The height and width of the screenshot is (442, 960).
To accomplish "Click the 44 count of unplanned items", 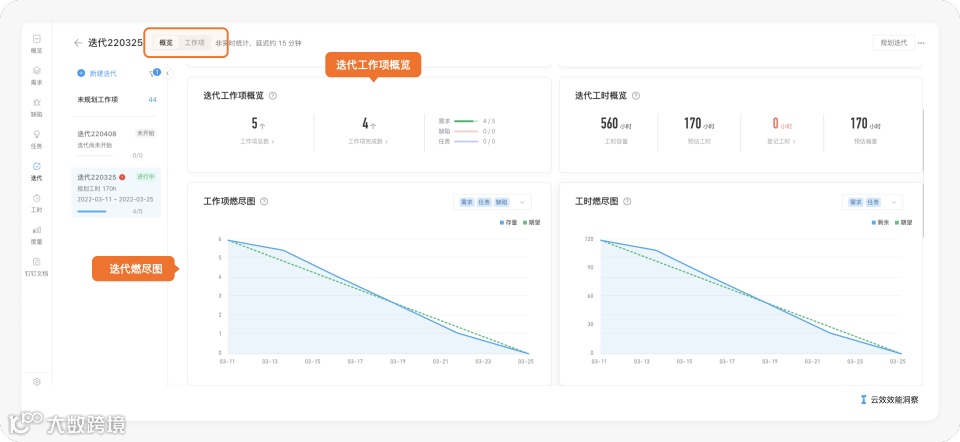I will click(x=152, y=99).
